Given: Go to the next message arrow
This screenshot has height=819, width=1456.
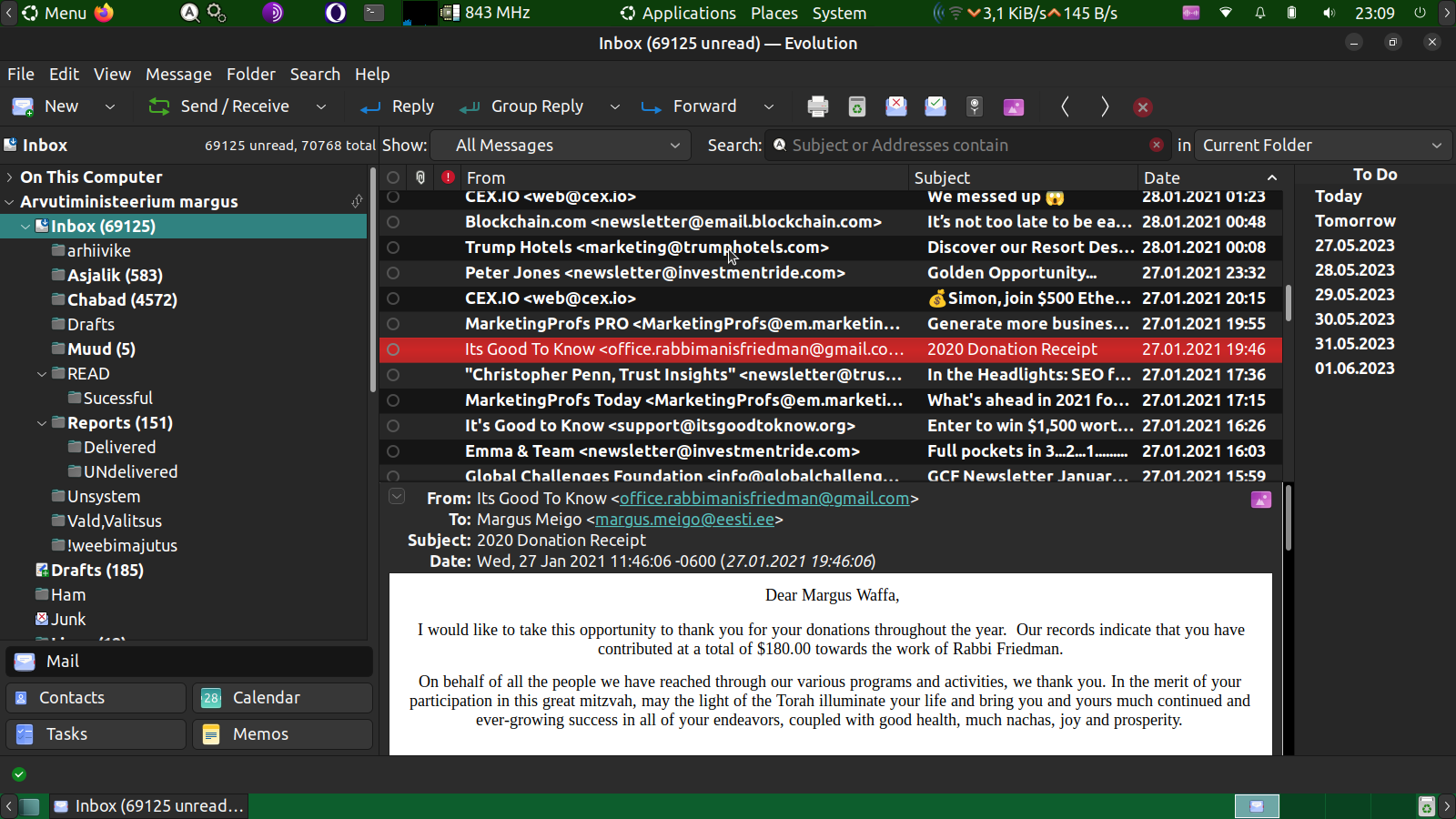Looking at the screenshot, I should [1105, 106].
